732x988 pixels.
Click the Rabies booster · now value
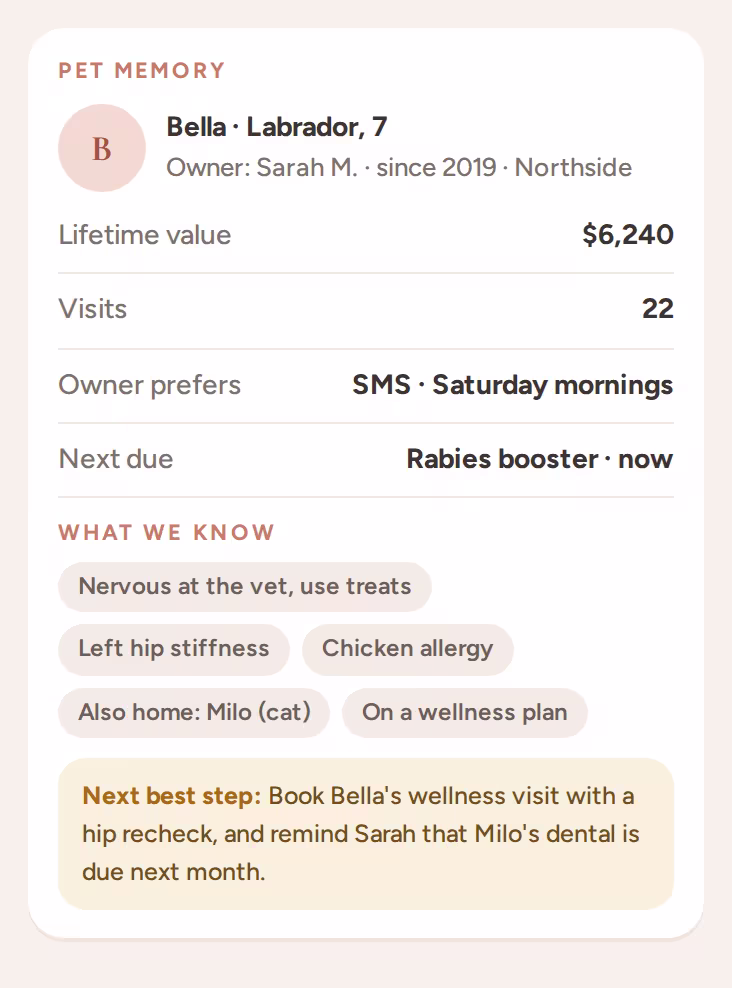coord(540,459)
